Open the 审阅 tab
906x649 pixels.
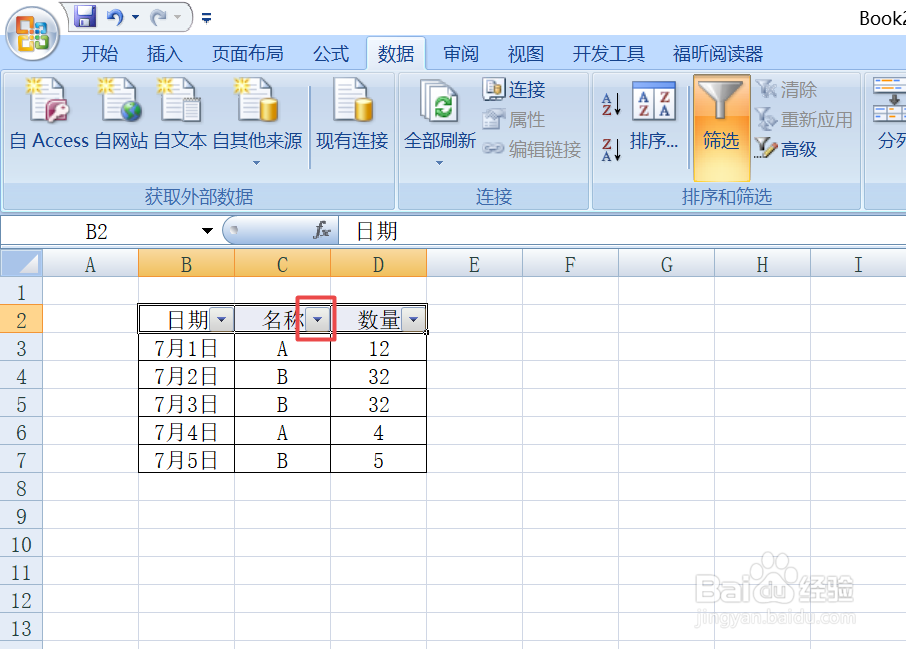click(x=461, y=54)
